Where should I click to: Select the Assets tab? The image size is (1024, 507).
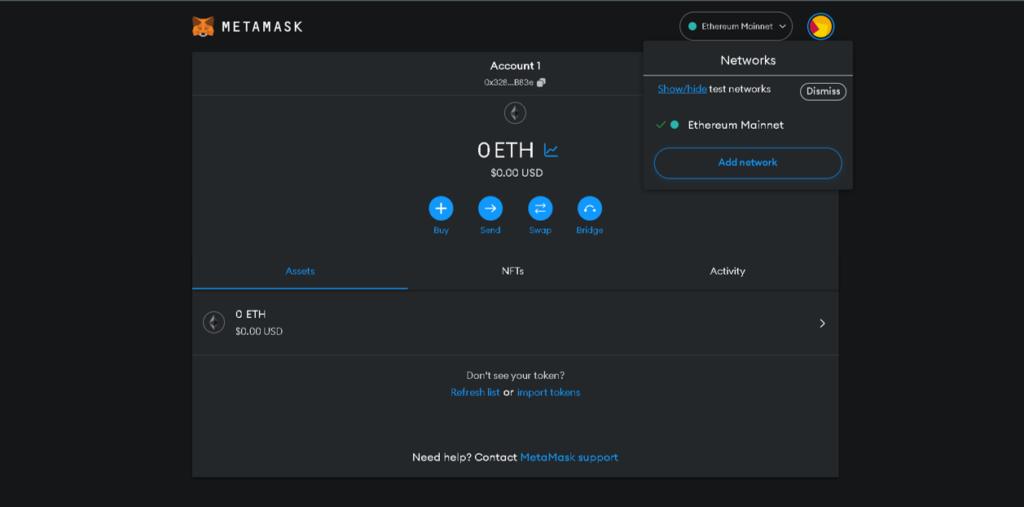(300, 271)
